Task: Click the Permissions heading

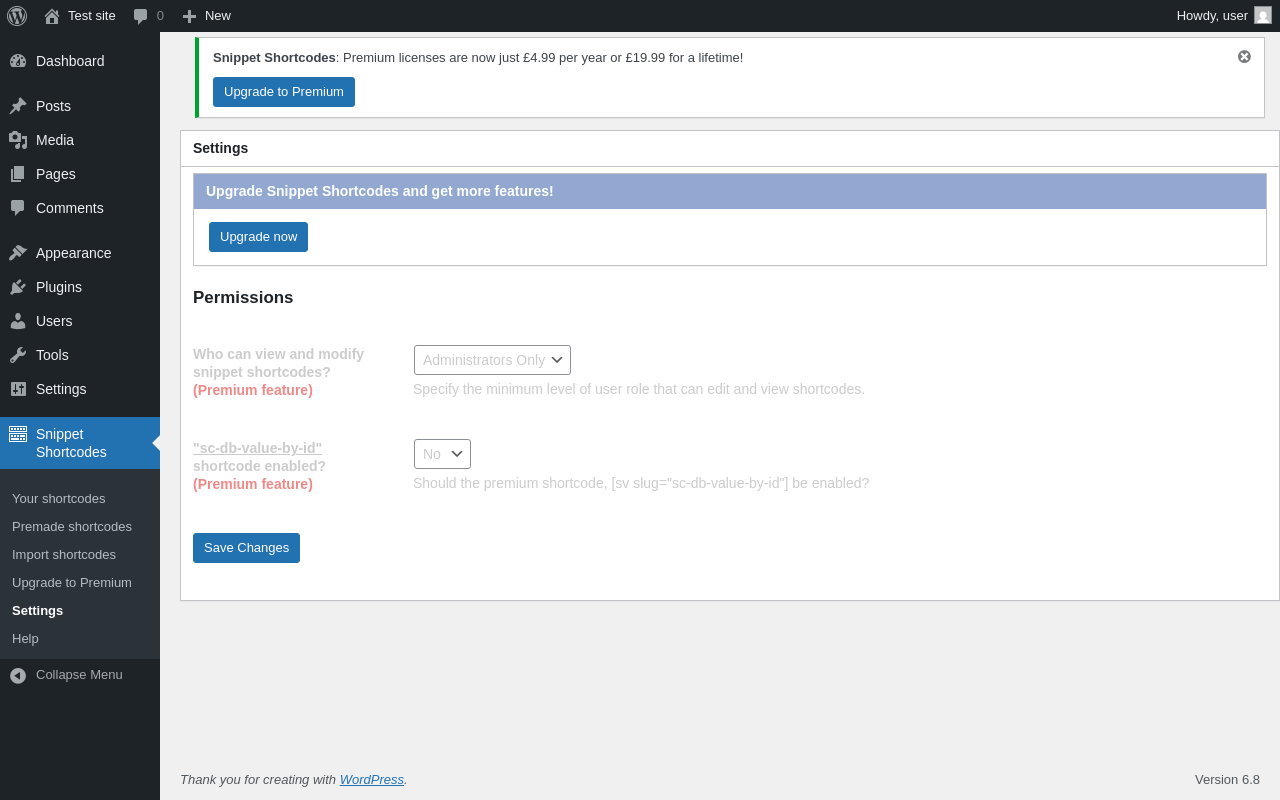Action: point(243,298)
